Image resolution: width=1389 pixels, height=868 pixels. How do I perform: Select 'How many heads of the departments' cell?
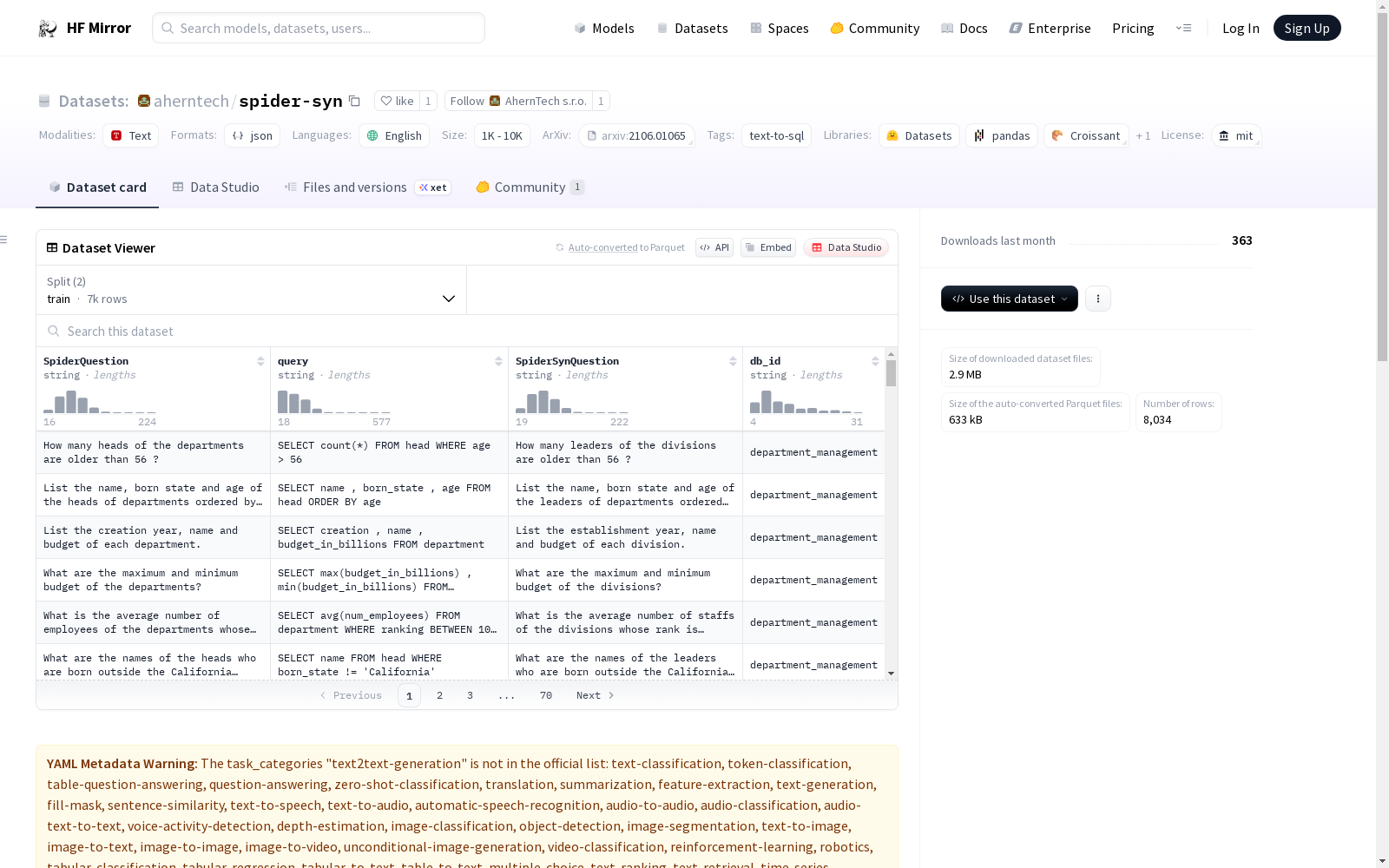[153, 452]
